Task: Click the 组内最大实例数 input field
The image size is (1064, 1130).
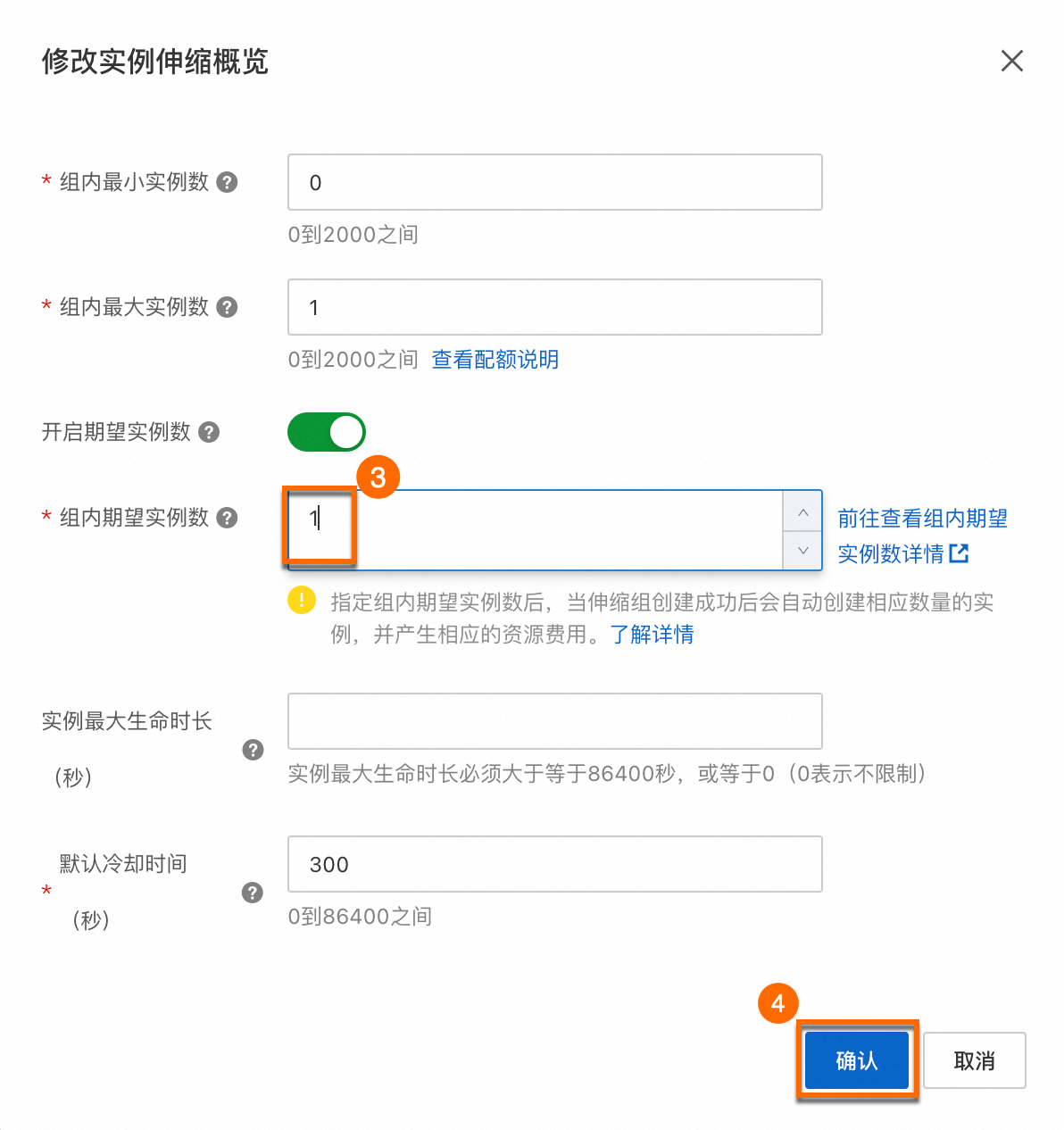Action: (x=554, y=307)
